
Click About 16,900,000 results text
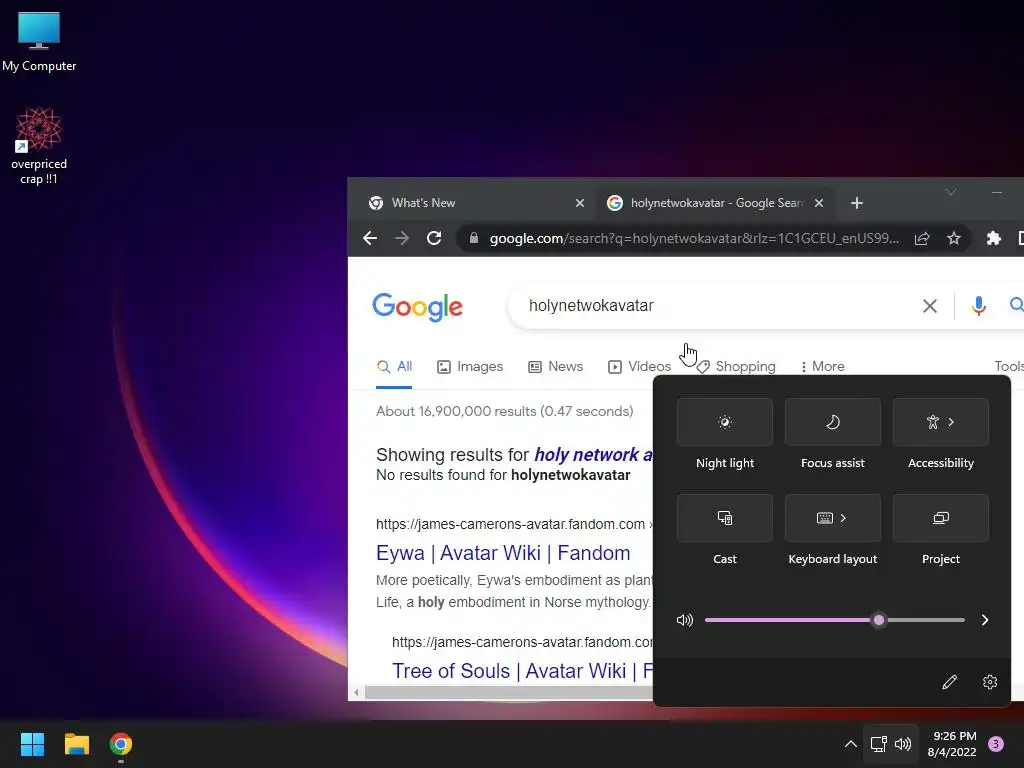pos(504,411)
